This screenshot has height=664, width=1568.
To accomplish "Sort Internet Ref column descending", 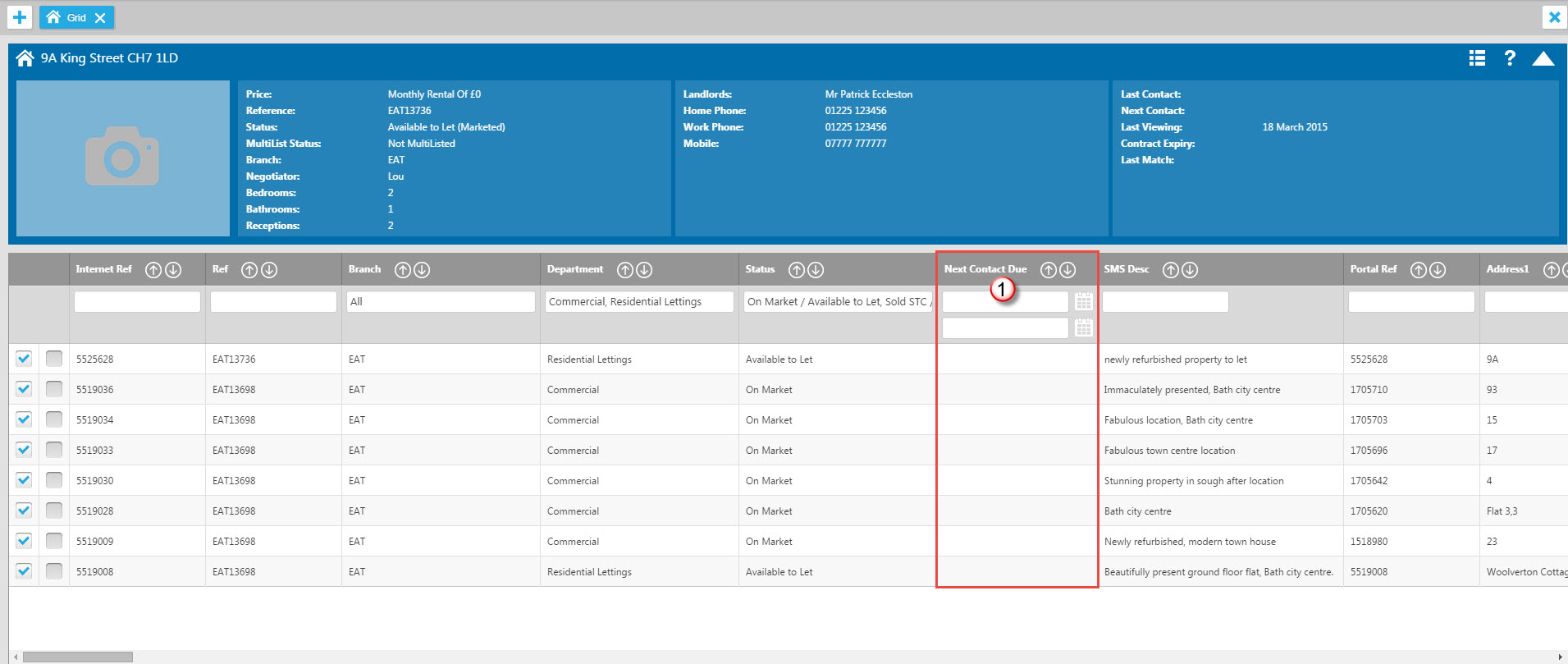I will 173,270.
